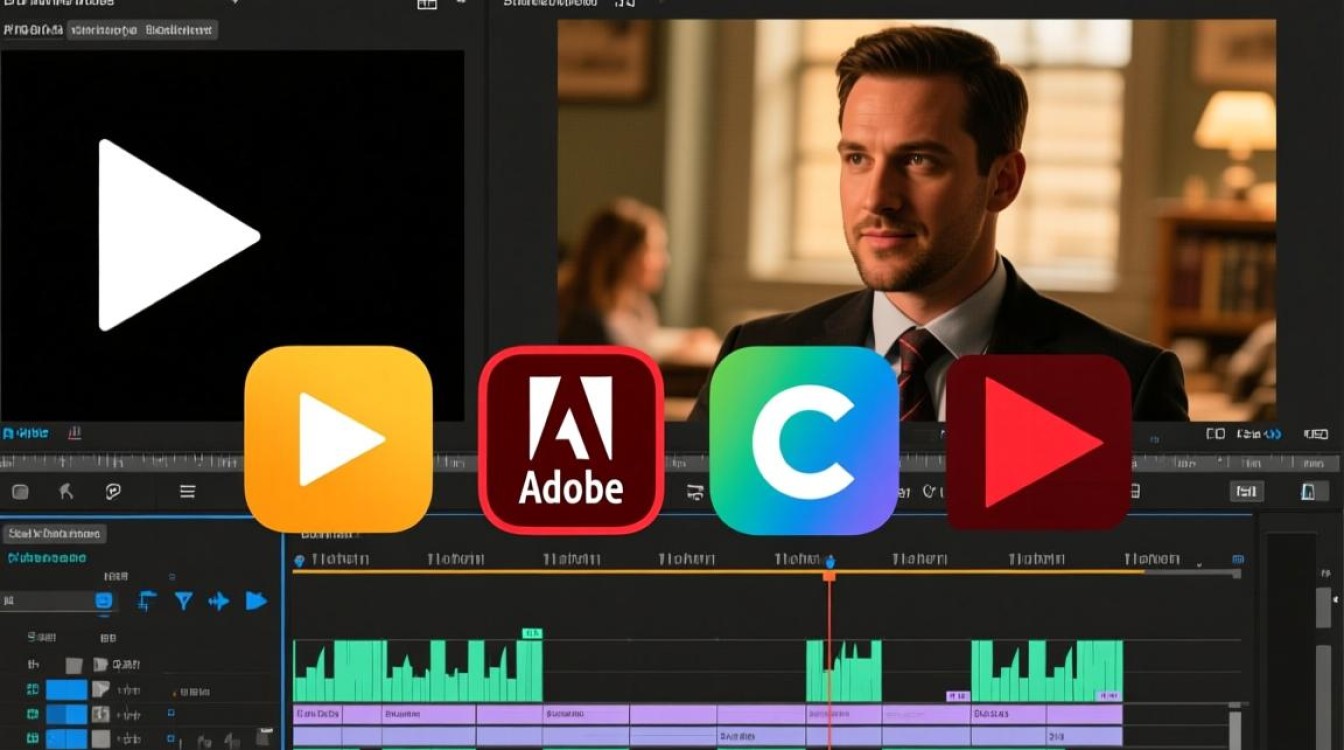Click the gray bordered button left of the blue page icon
Screen dimensions: 1344x750
click(1246, 491)
